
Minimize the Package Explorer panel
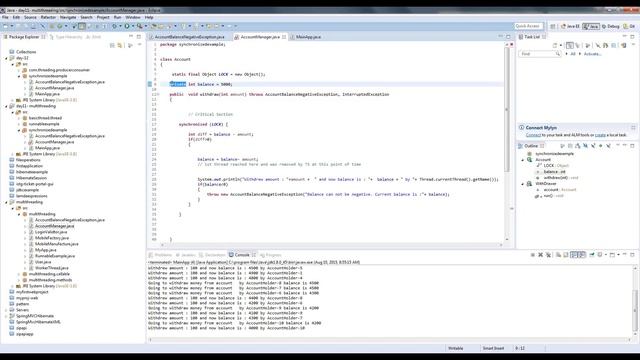pyautogui.click(x=131, y=36)
